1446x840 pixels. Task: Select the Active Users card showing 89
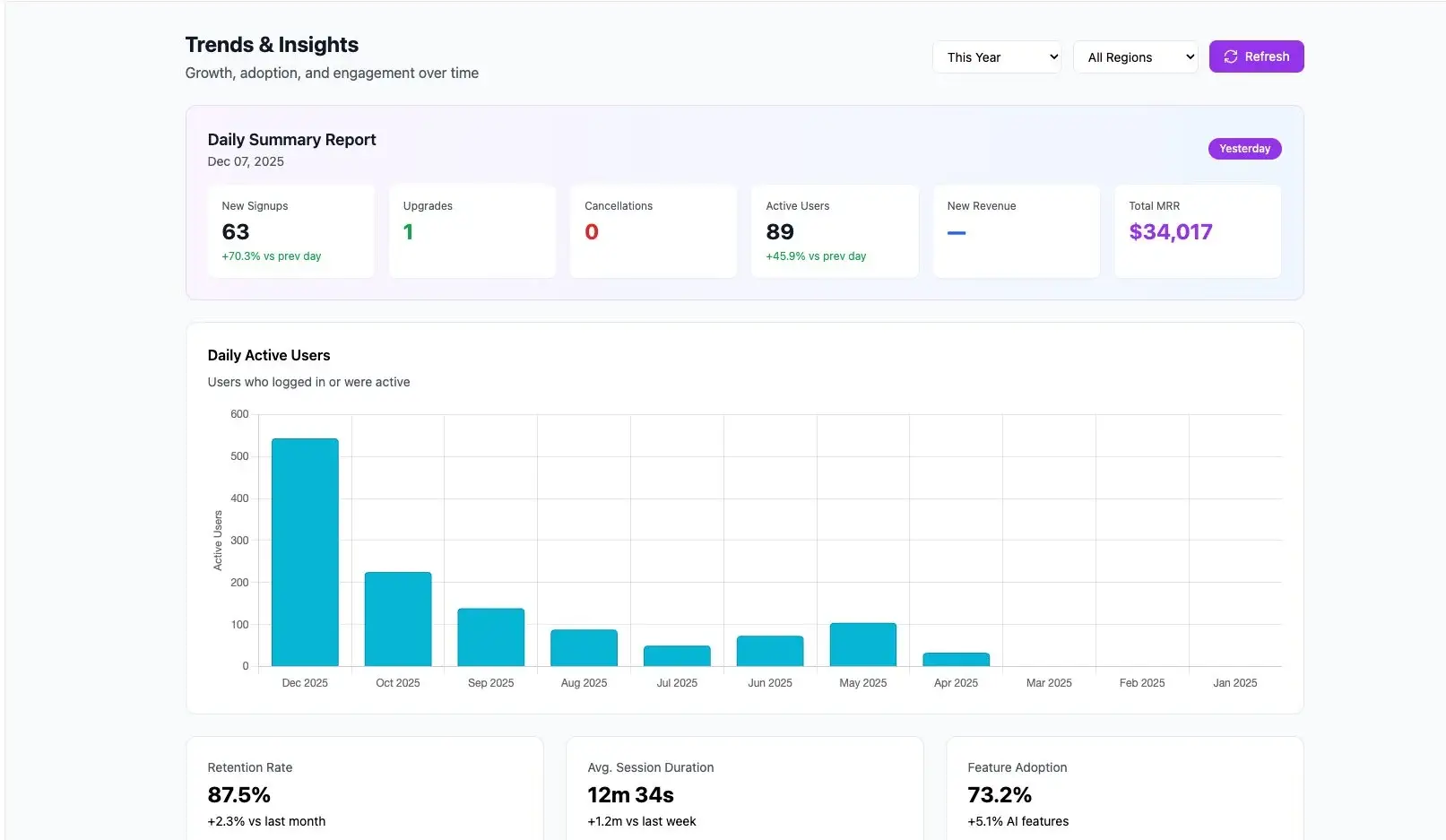point(835,230)
